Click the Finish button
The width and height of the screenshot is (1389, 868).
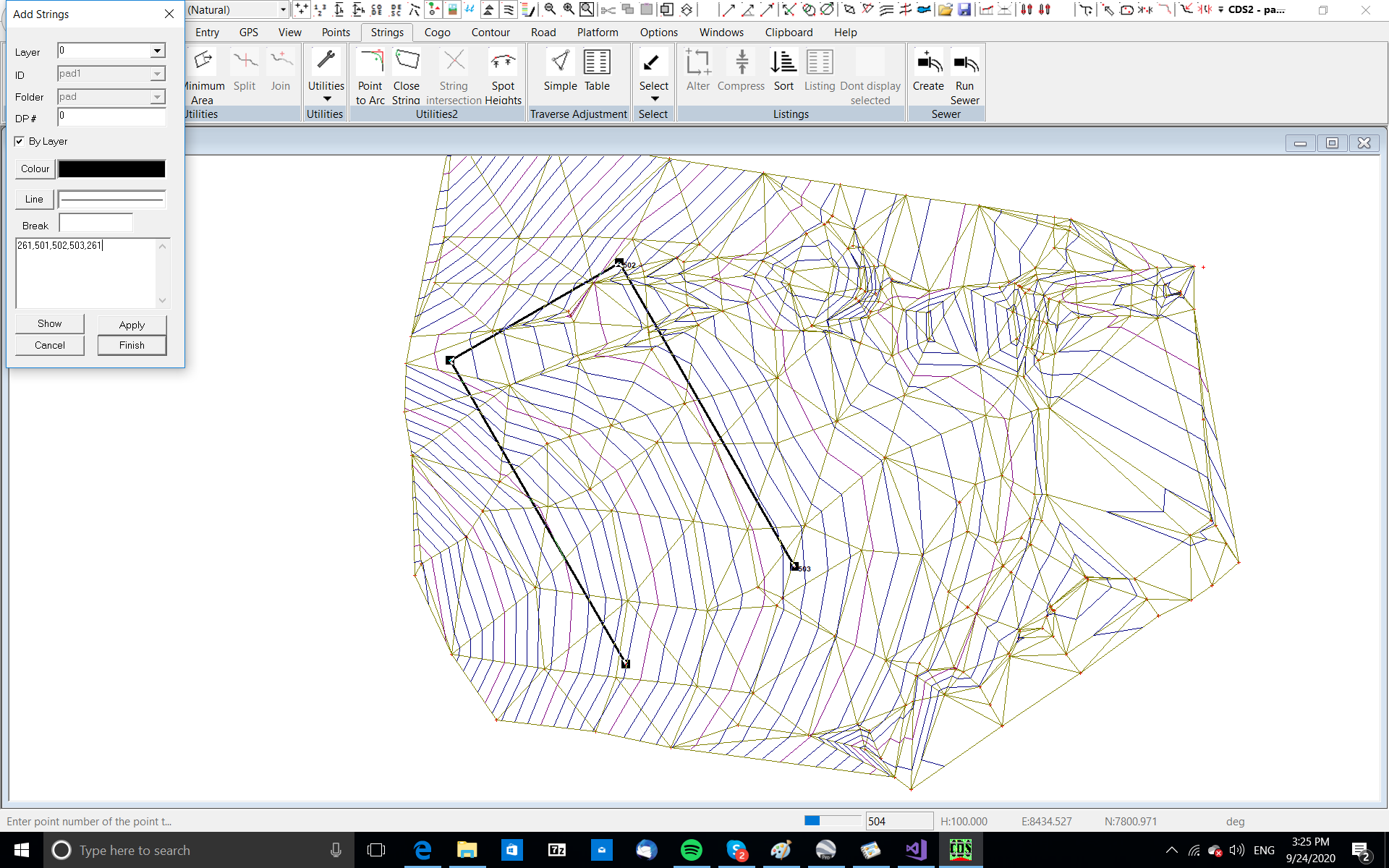[132, 345]
